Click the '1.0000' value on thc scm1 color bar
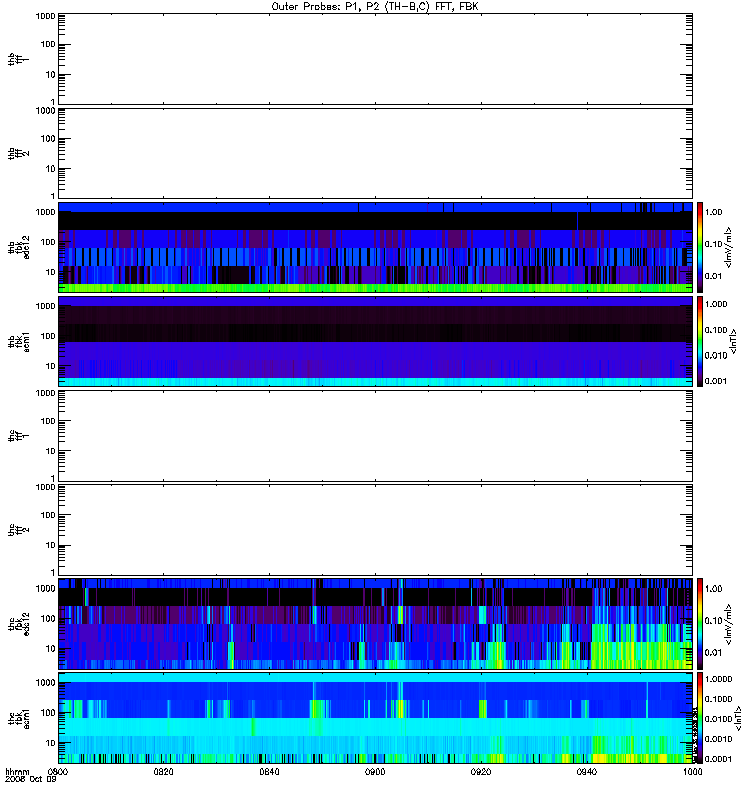The image size is (750, 800). pos(718,679)
